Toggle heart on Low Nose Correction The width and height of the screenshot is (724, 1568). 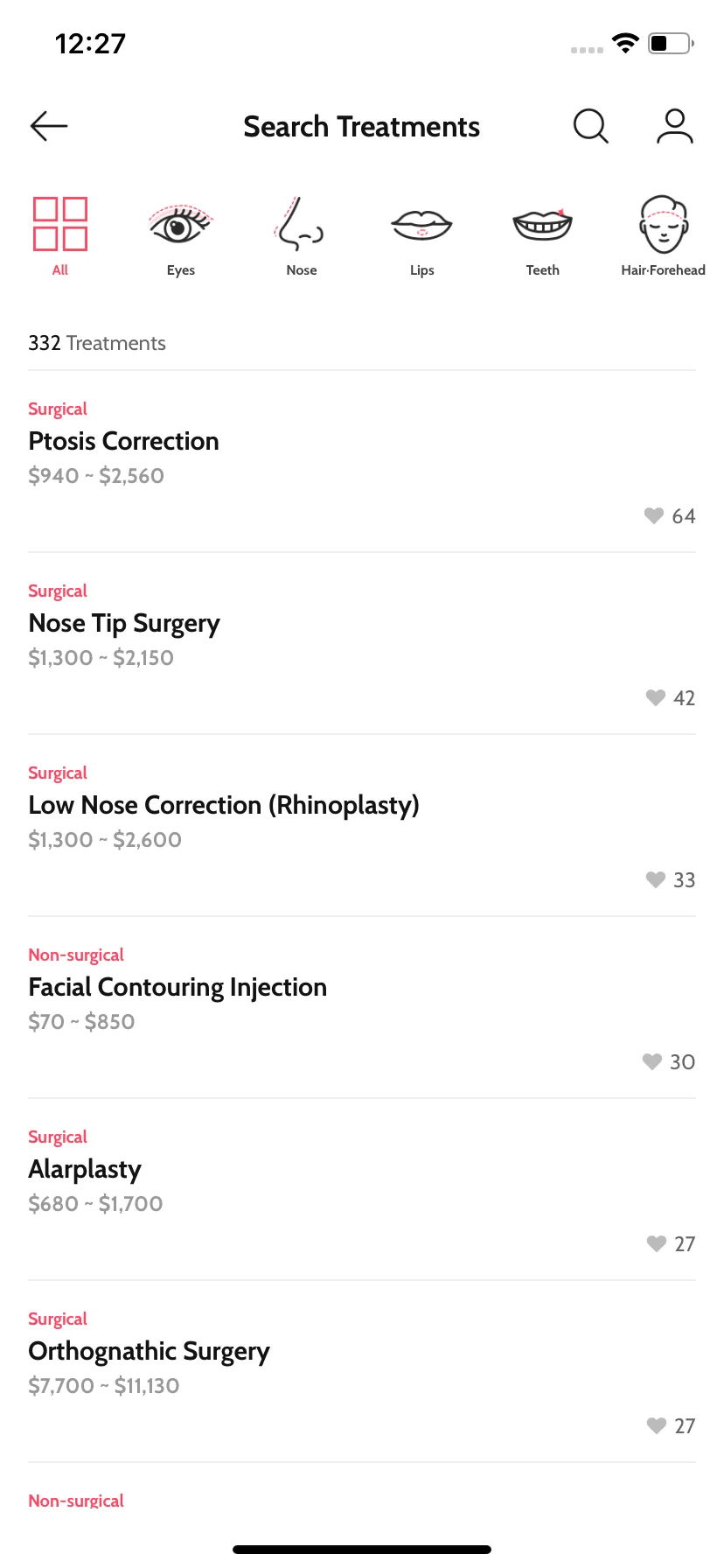[655, 880]
